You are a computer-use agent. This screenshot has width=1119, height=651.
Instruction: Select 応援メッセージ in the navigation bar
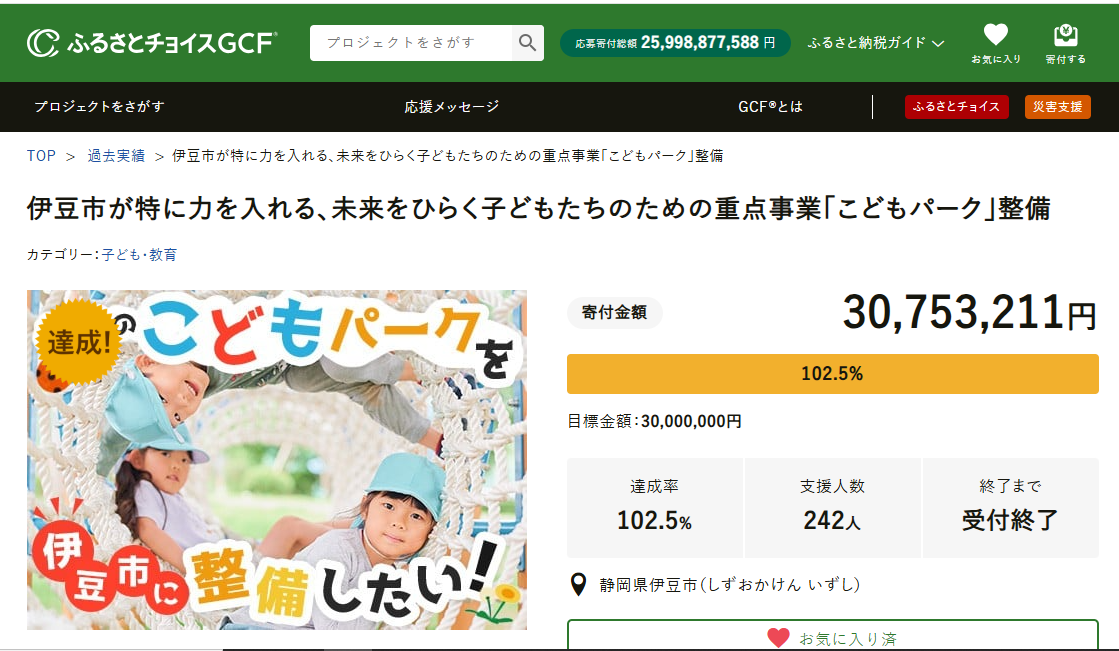point(451,106)
